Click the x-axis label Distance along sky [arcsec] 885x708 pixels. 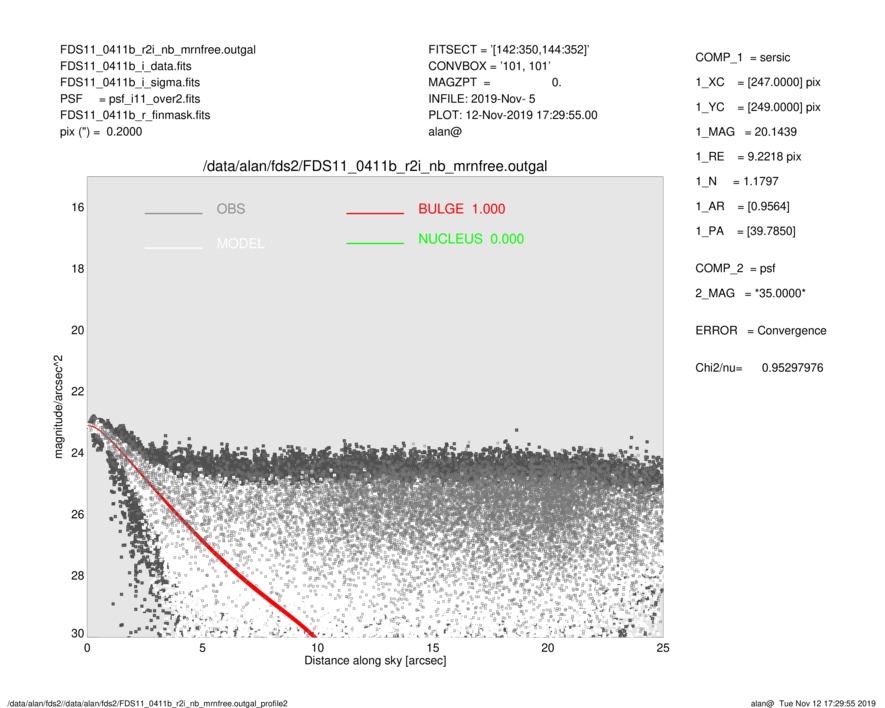375,661
